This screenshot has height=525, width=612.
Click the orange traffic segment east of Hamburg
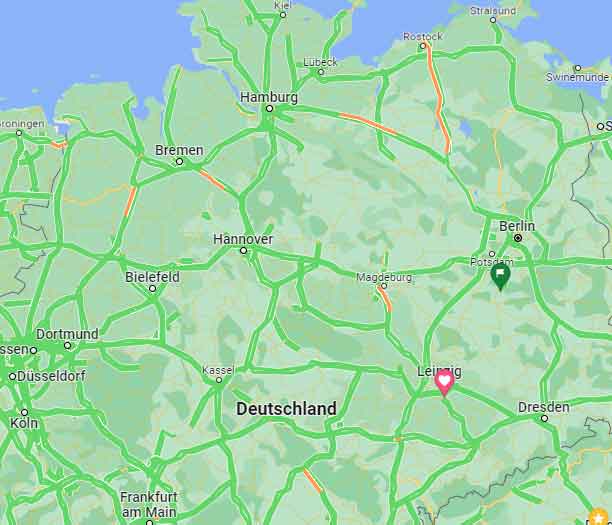tap(368, 123)
